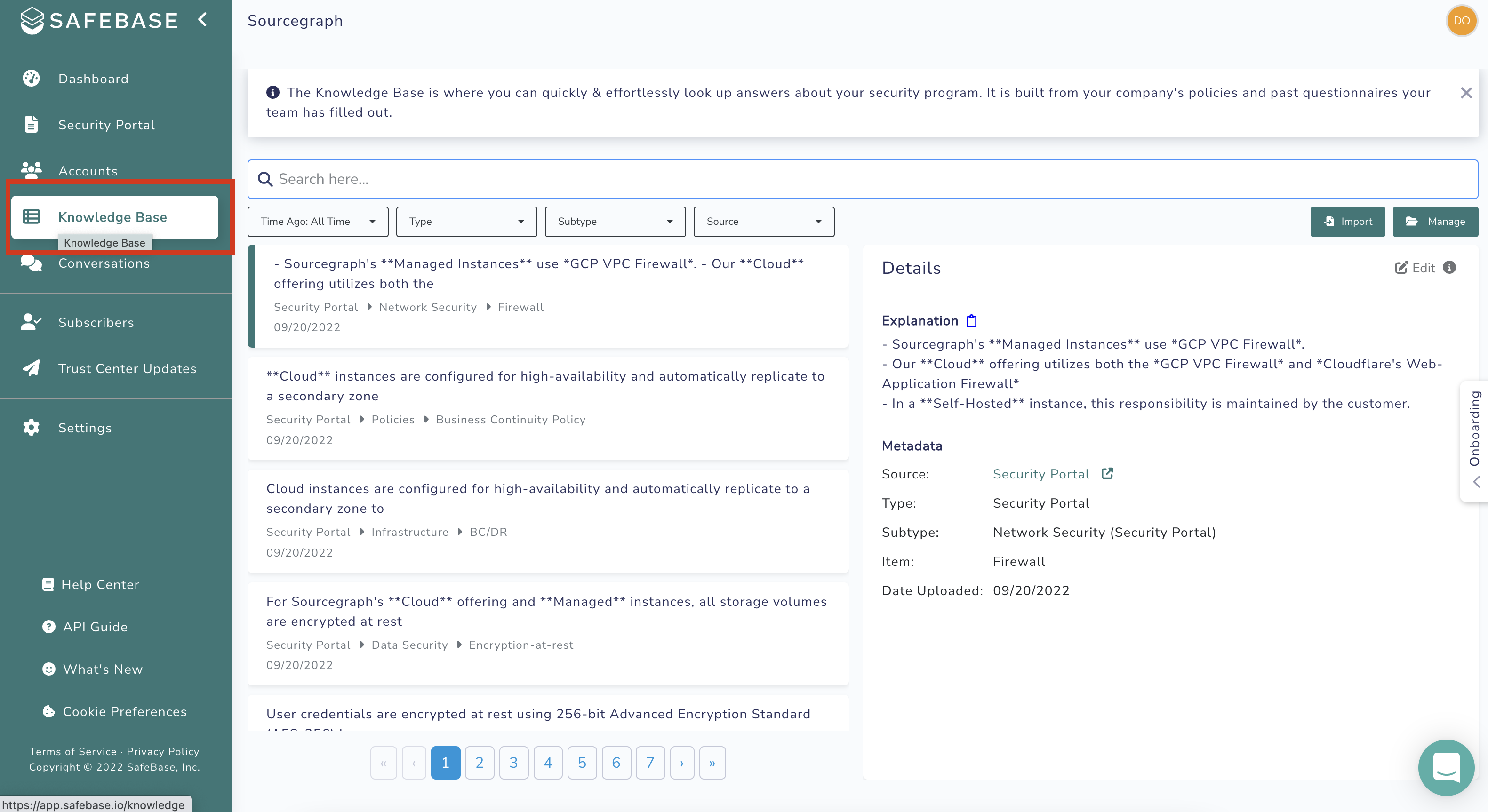Image resolution: width=1488 pixels, height=812 pixels.
Task: Navigate to Security Portal section
Action: coord(107,124)
